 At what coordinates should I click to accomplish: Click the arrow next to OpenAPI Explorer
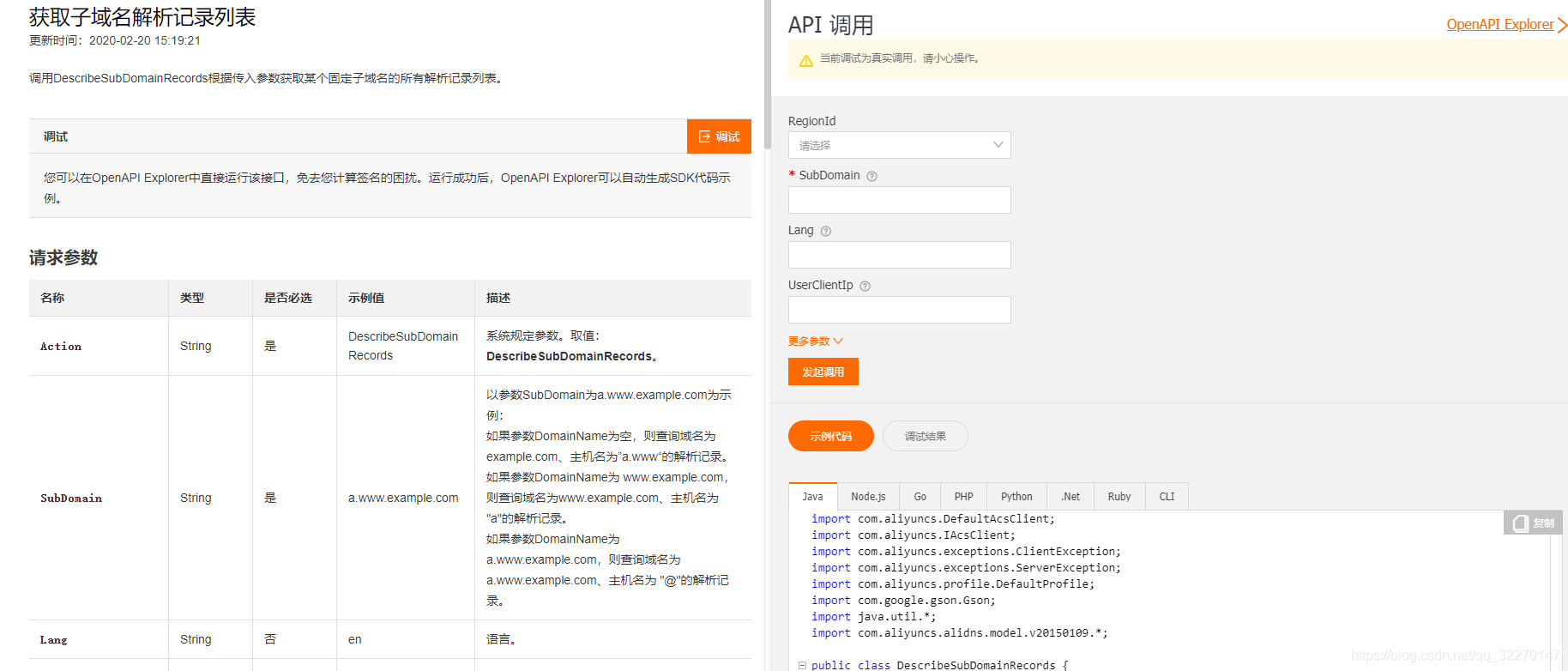[x=1562, y=25]
